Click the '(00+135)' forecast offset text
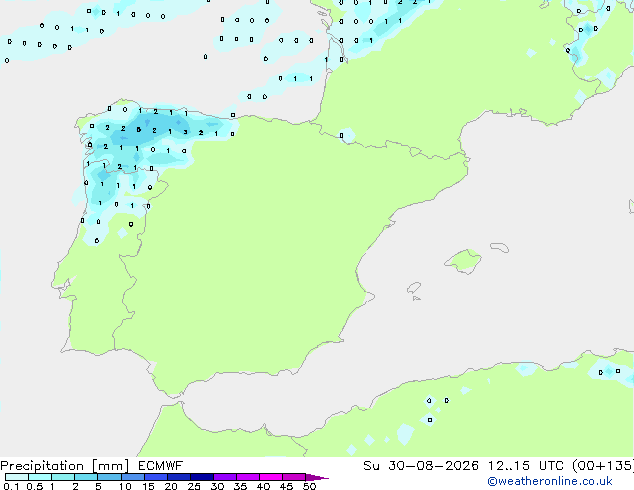Viewport: 634px width, 490px height. click(x=603, y=466)
